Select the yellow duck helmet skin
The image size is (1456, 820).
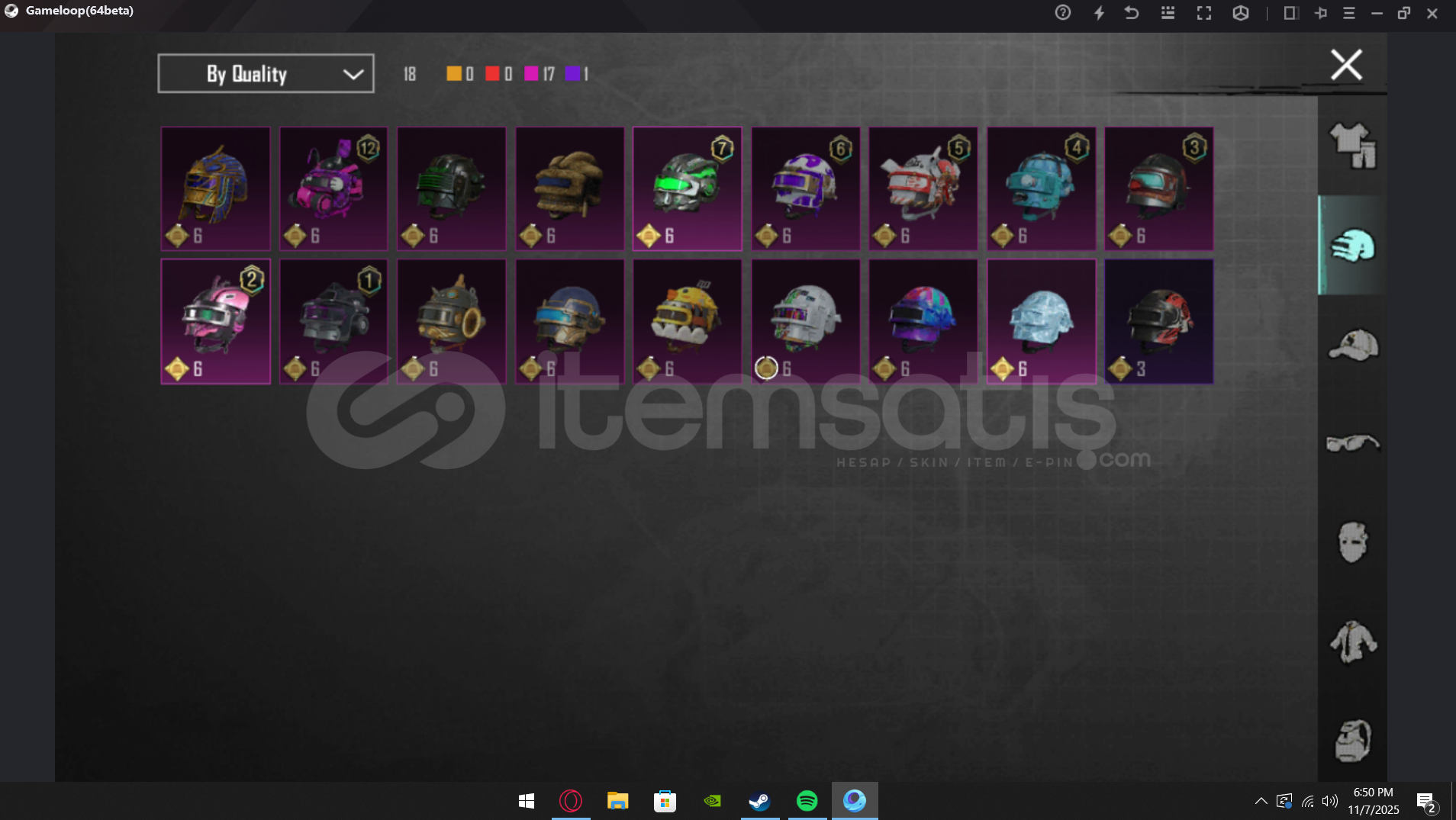[x=687, y=321]
